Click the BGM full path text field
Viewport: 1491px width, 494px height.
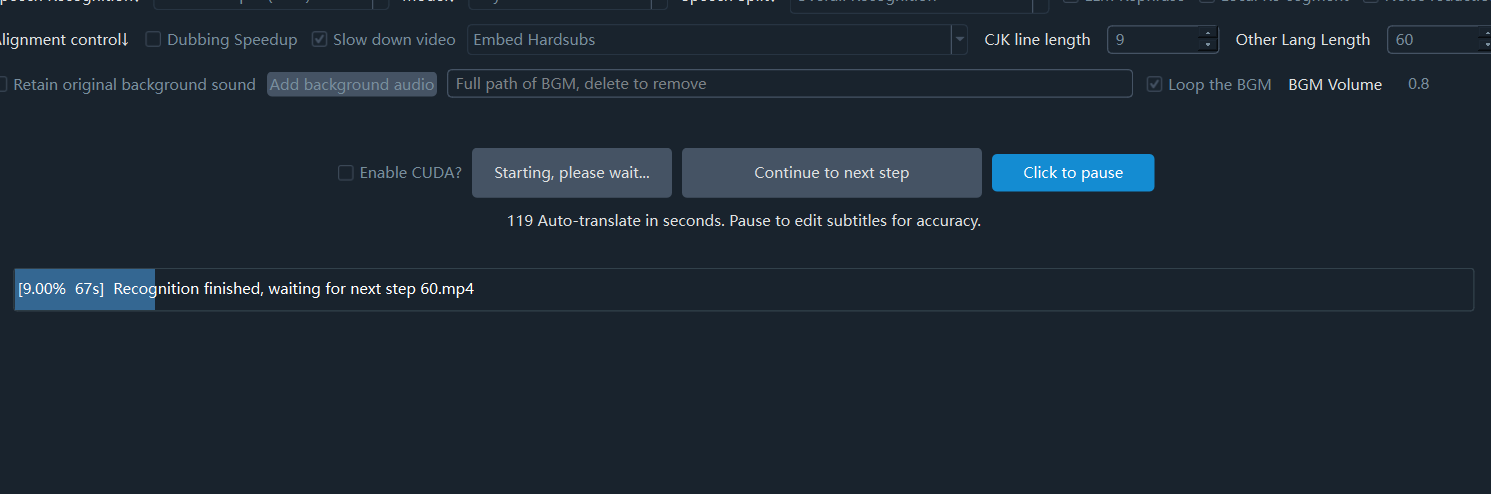pos(789,84)
